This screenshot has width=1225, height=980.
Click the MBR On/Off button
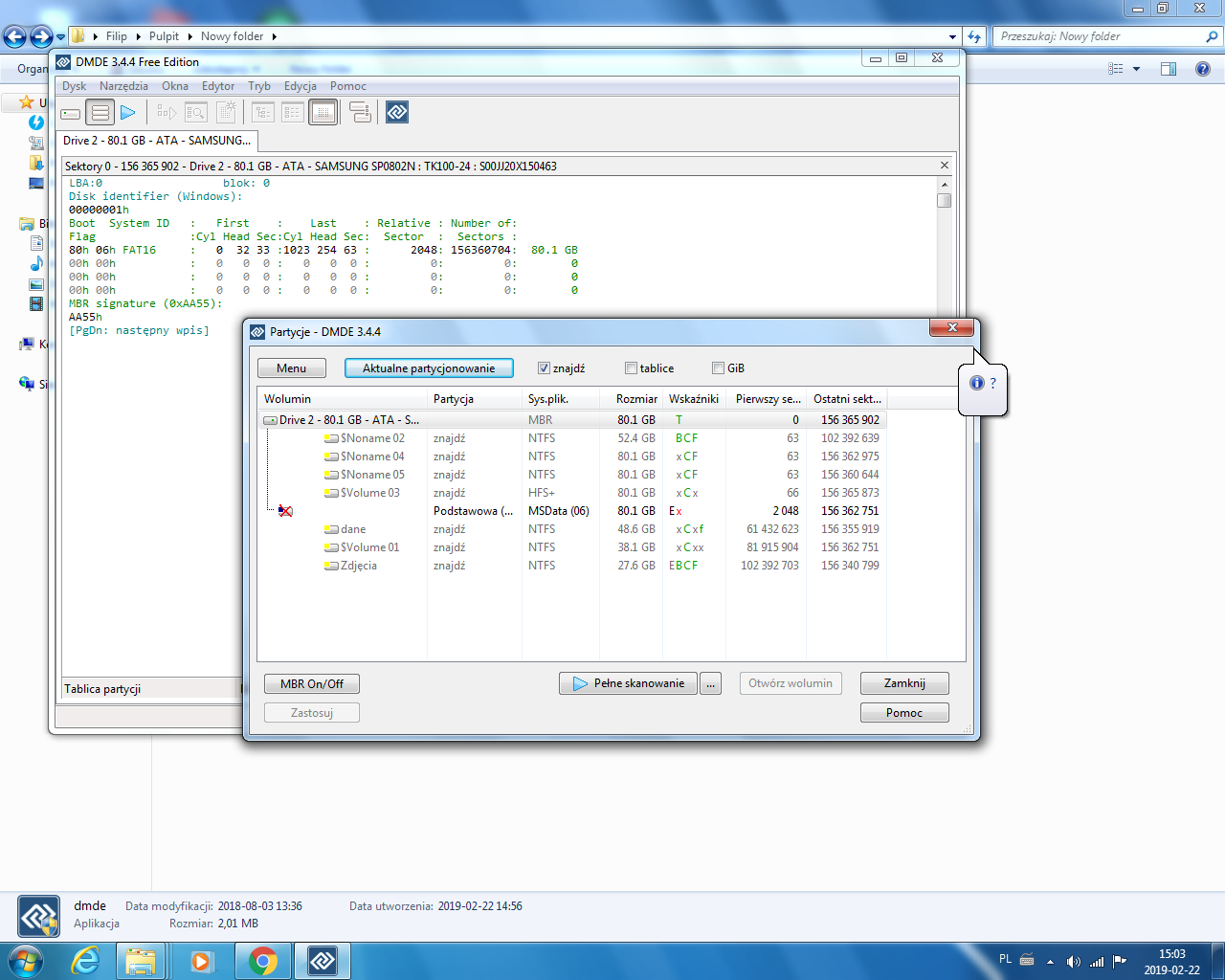(x=312, y=684)
